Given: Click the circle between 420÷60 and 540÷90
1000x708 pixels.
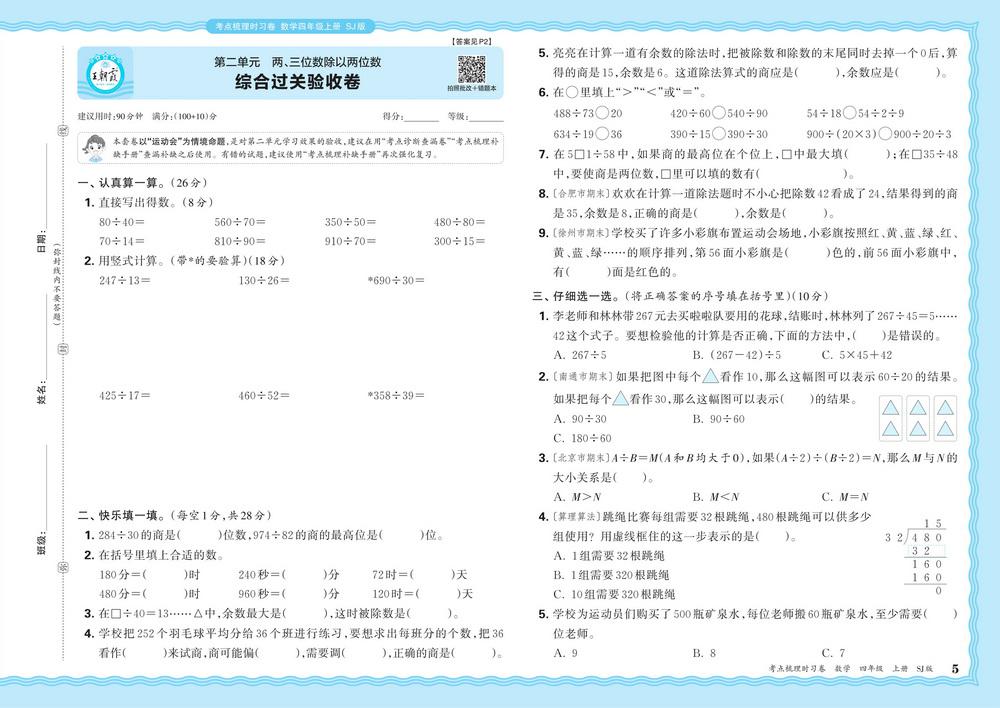Looking at the screenshot, I should tap(718, 113).
